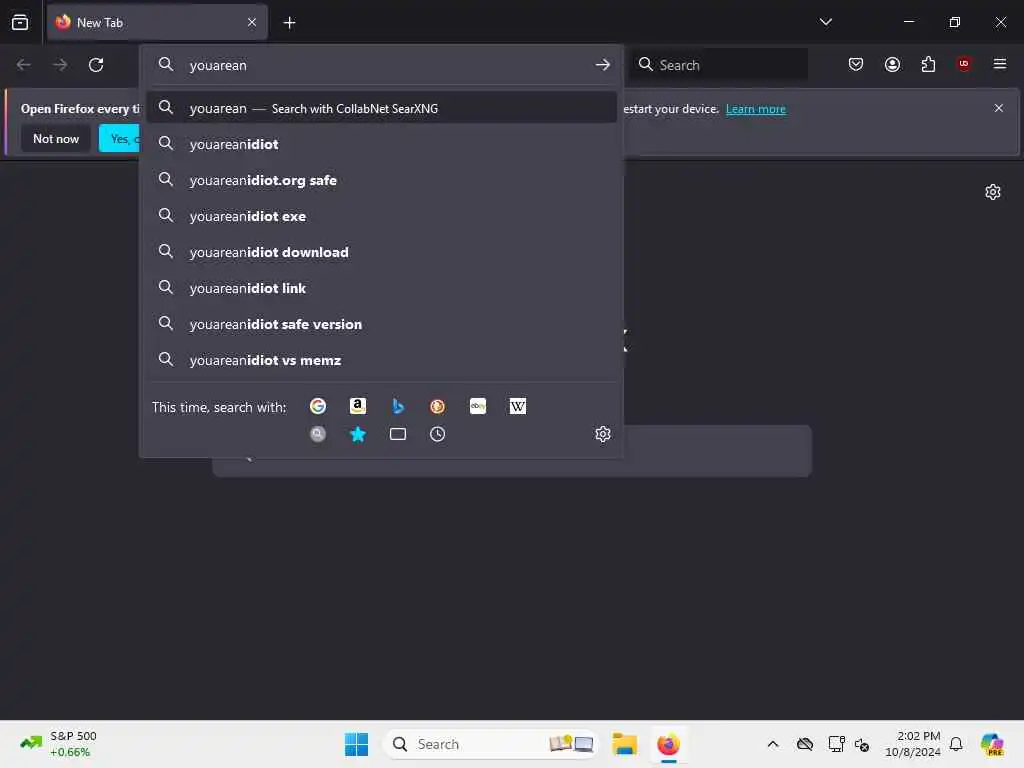The height and width of the screenshot is (768, 1024).
Task: Show hidden tray icons chevron
Action: [x=773, y=744]
